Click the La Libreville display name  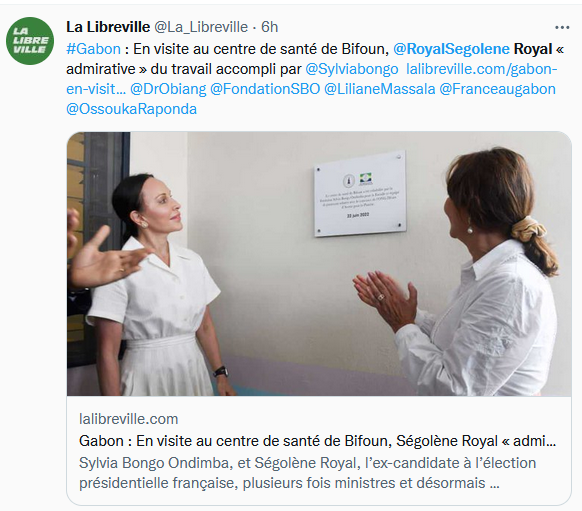coord(108,27)
